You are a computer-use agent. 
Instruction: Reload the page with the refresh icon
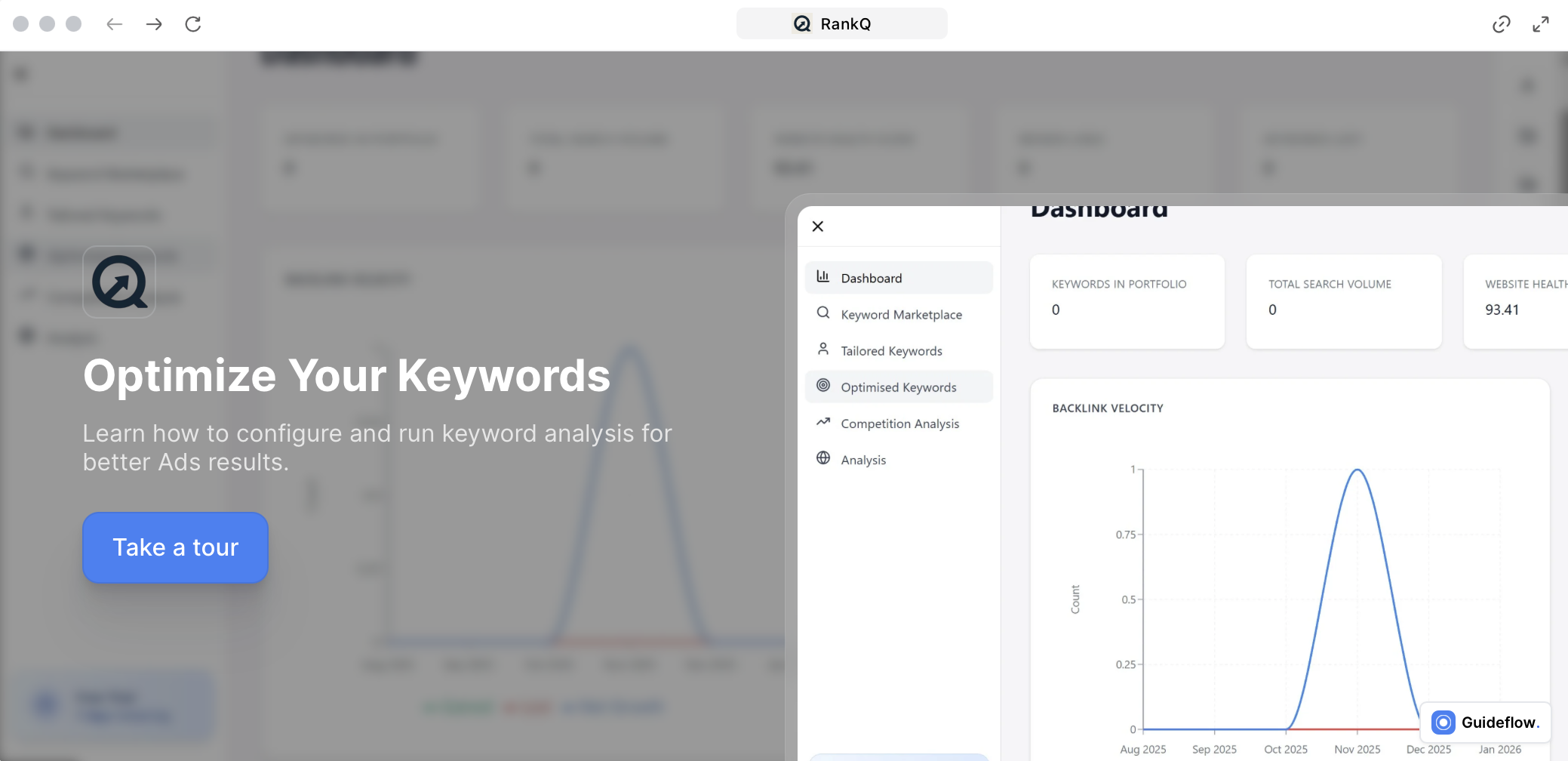point(193,24)
